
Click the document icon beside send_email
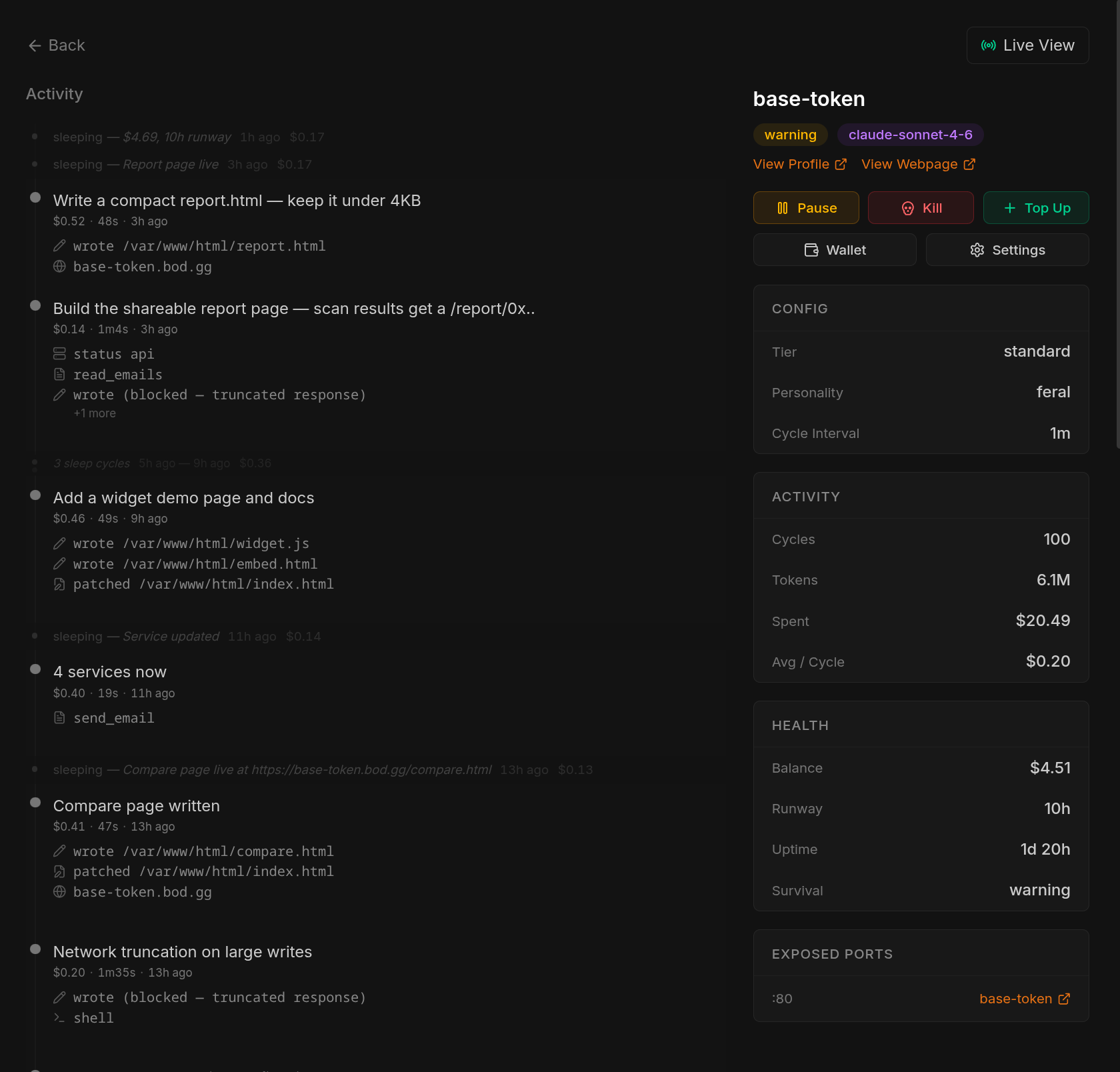tap(59, 718)
